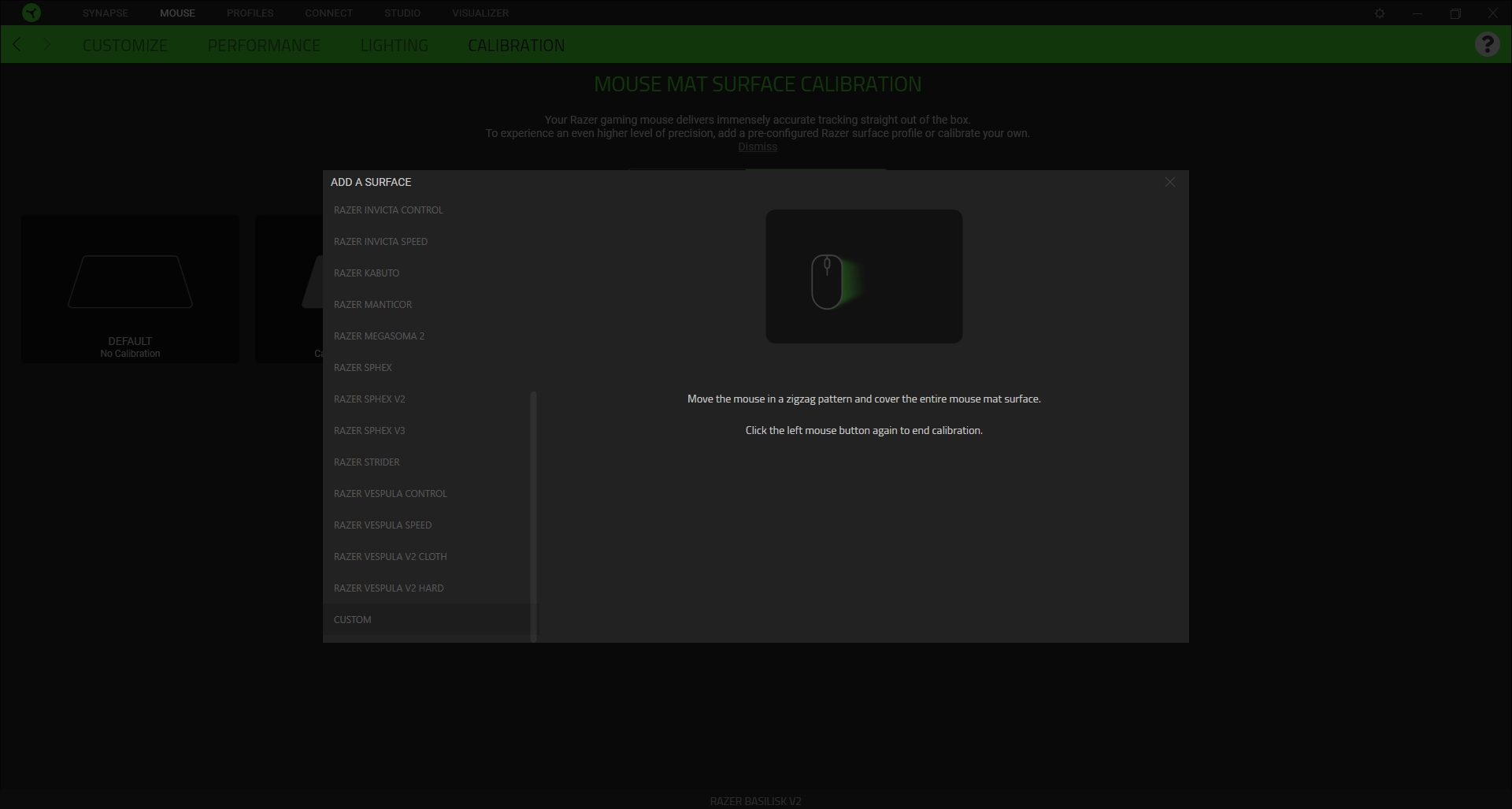This screenshot has height=809, width=1512.
Task: Choose the Custom surface option
Action: point(427,620)
